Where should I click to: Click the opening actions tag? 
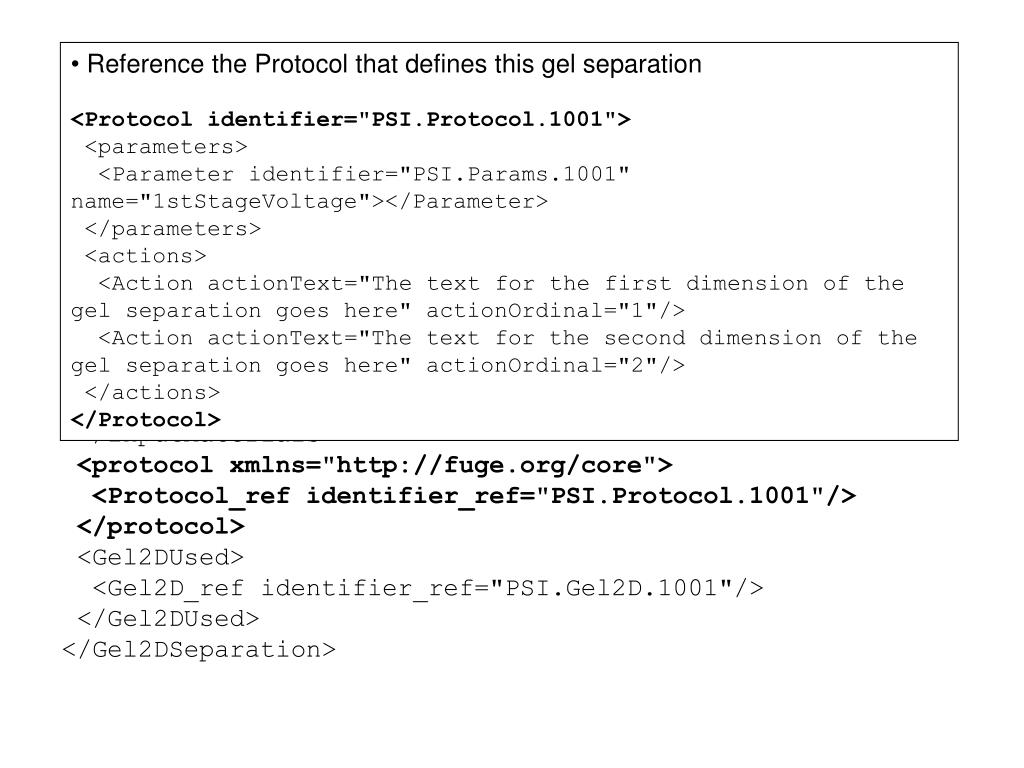point(146,256)
